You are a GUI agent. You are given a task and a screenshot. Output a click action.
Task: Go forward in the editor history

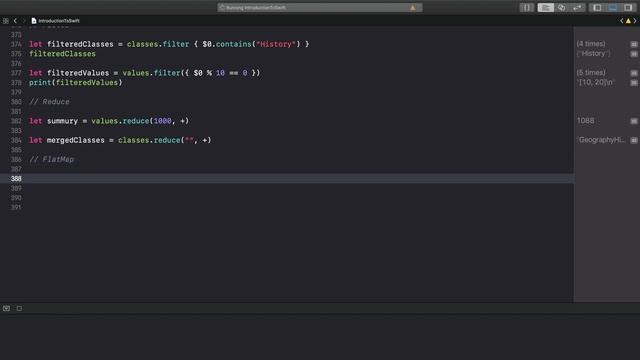tap(24, 20)
